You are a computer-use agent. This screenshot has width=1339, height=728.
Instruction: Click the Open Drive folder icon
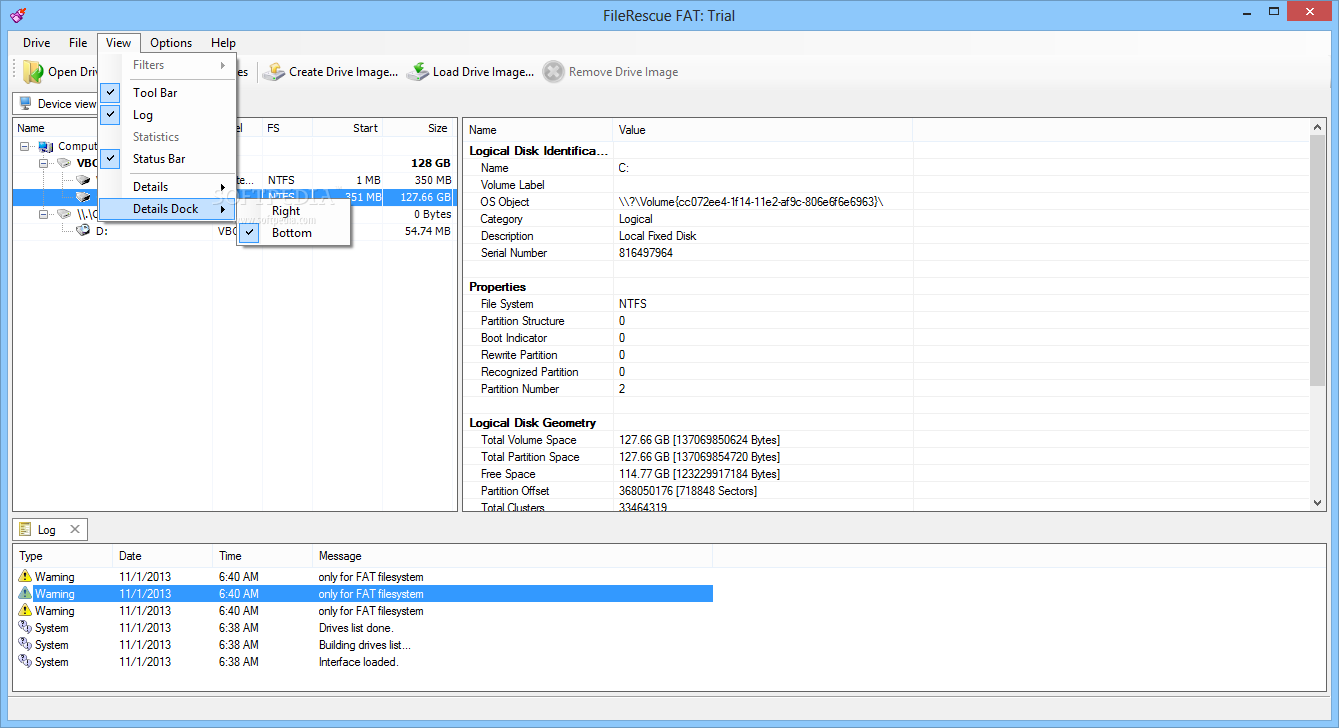pyautogui.click(x=33, y=72)
